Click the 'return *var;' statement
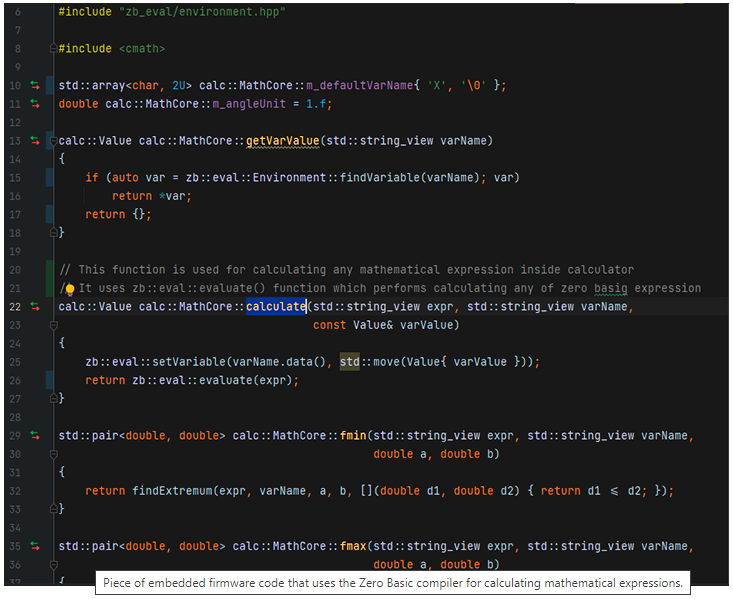This screenshot has width=733, height=599. tap(152, 196)
